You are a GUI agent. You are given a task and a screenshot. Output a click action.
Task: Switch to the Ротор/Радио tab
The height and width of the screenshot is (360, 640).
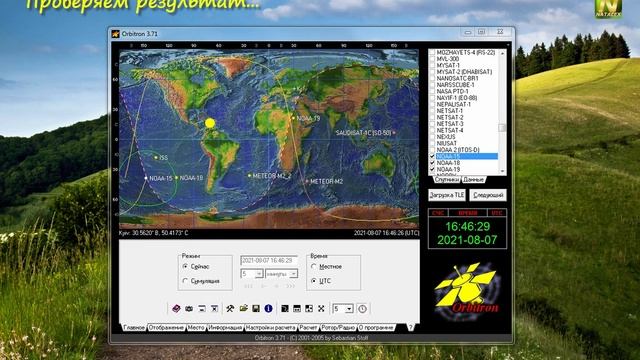pyautogui.click(x=338, y=327)
